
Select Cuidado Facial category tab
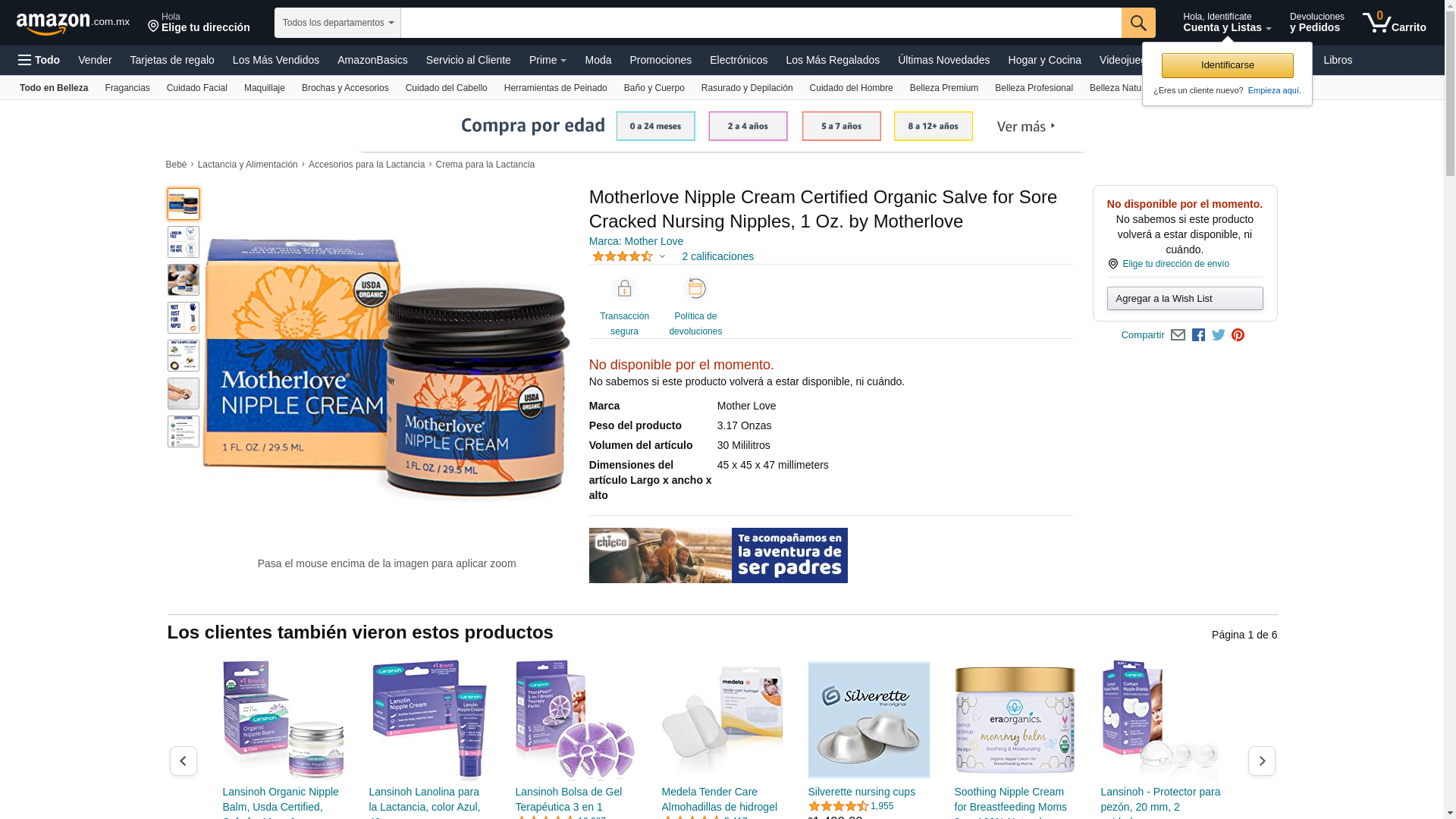(197, 88)
